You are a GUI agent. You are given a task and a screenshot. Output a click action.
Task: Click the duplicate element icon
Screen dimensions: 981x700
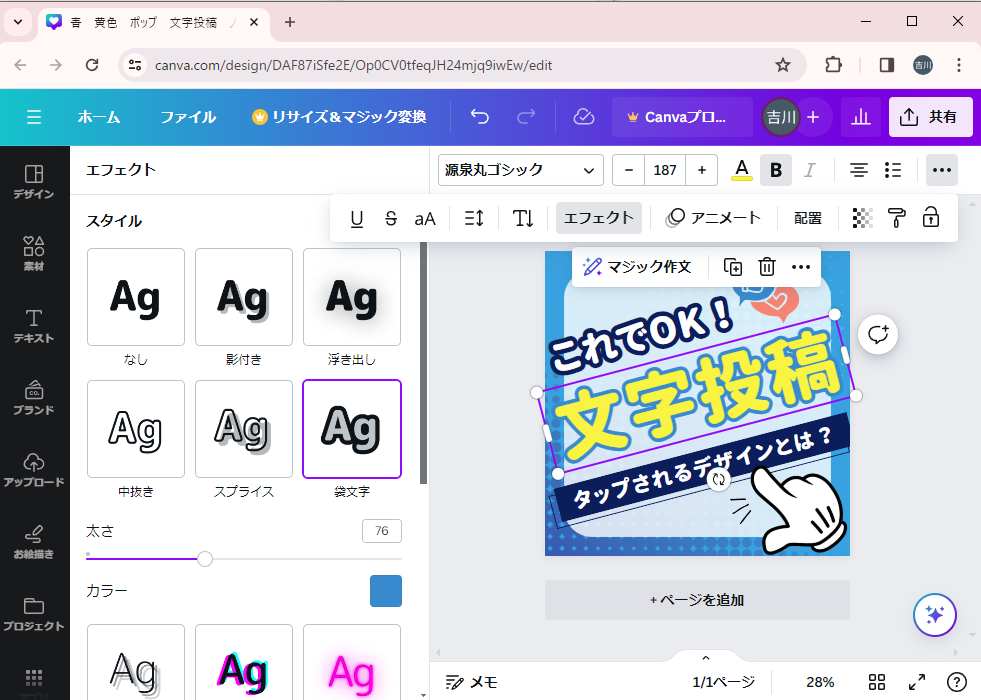[733, 267]
